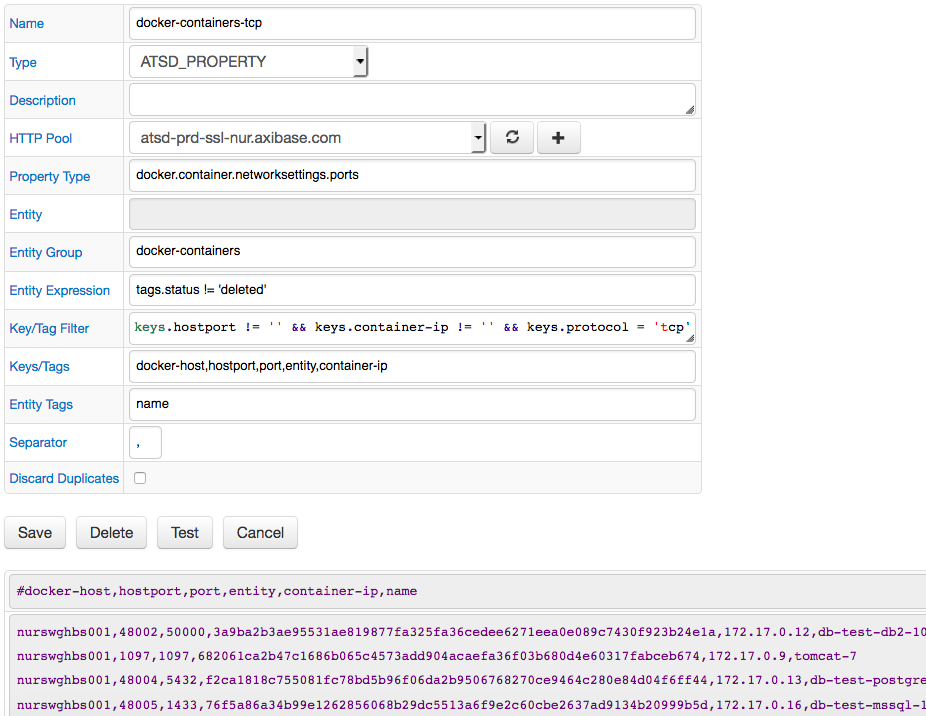Click the Keys/Tags input field
The width and height of the screenshot is (926, 716).
click(x=412, y=366)
